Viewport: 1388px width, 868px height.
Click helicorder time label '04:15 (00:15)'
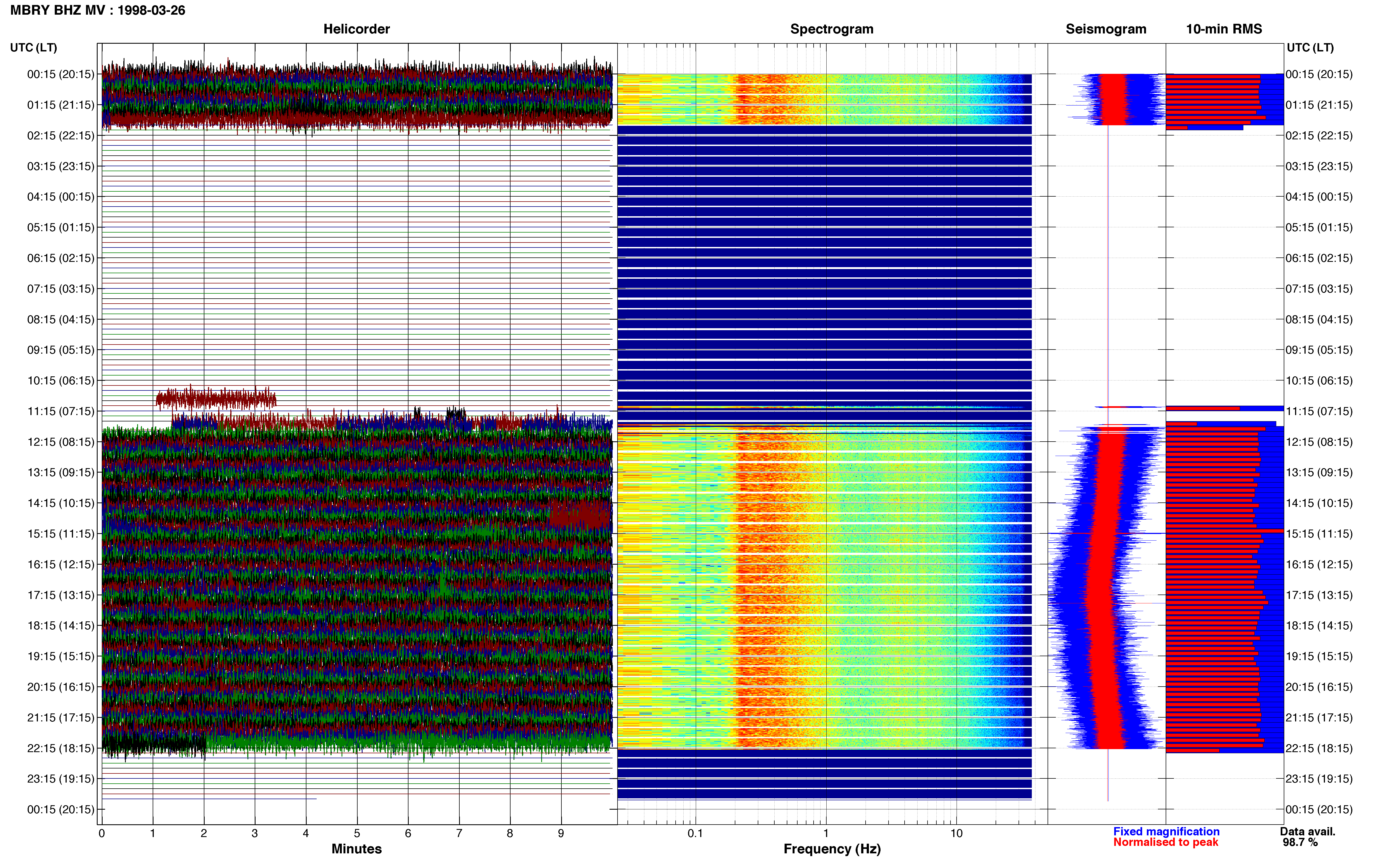click(x=61, y=197)
